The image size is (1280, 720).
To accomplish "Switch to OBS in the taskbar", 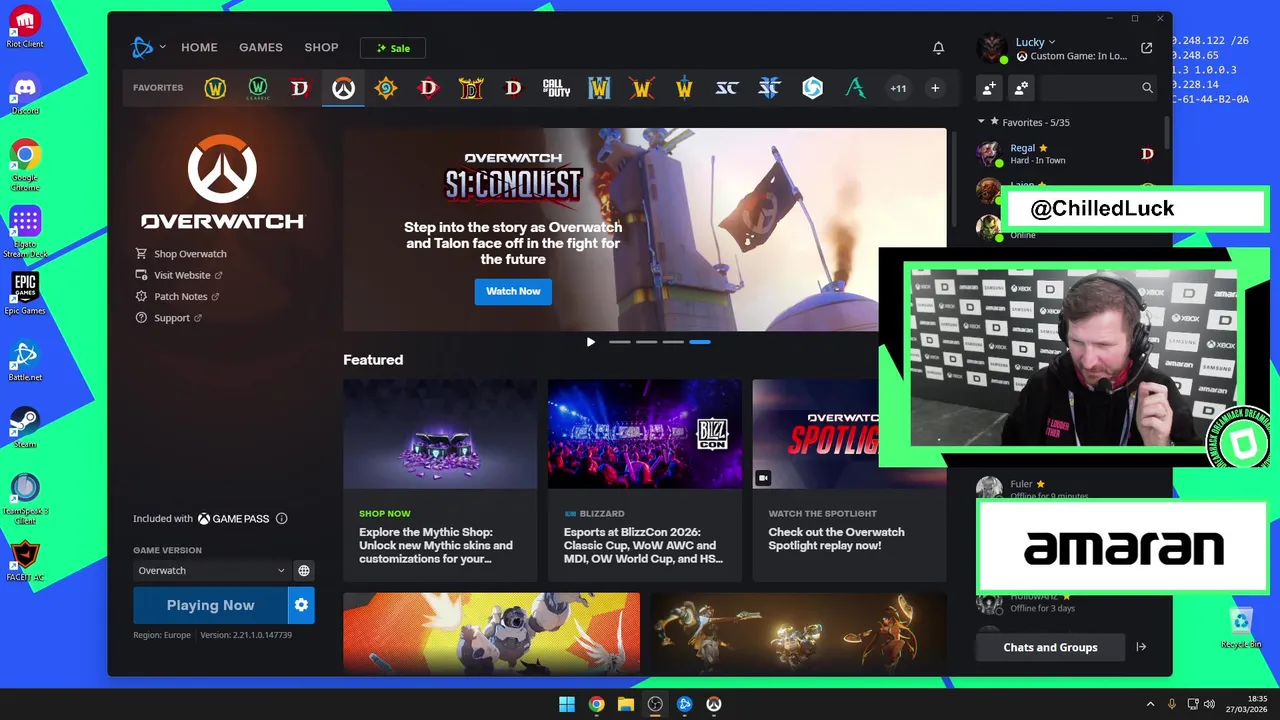I will (655, 704).
